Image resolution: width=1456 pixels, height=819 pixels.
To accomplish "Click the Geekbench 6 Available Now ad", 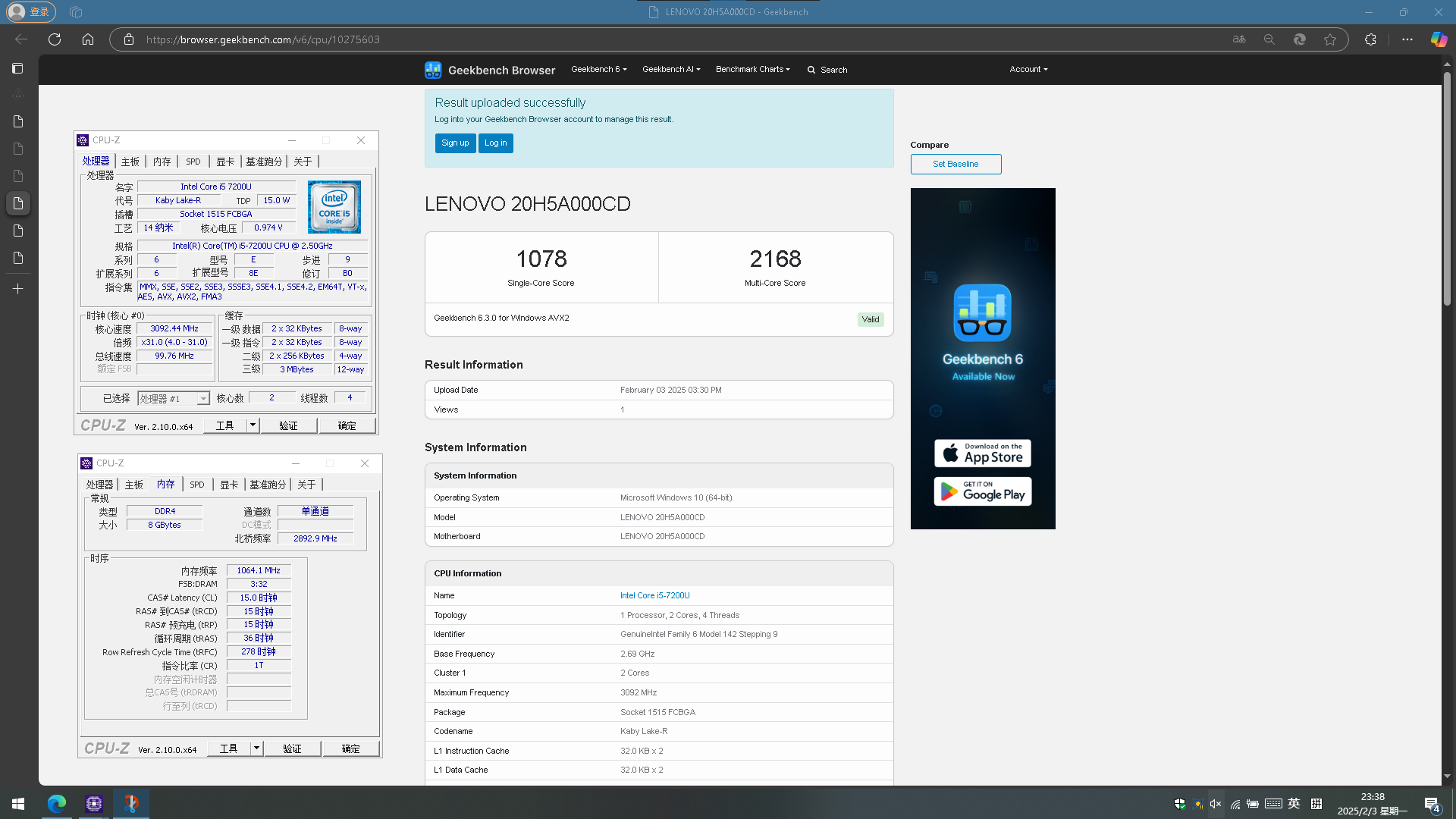I will click(x=983, y=358).
